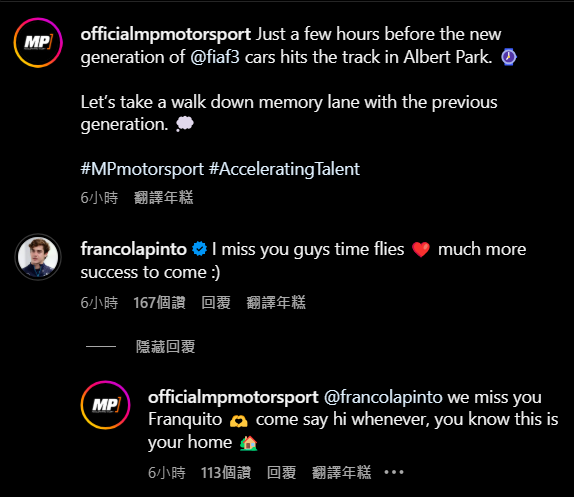574x497 pixels.
Task: Open the MP Motorsport avatar in the reply
Action: click(105, 405)
